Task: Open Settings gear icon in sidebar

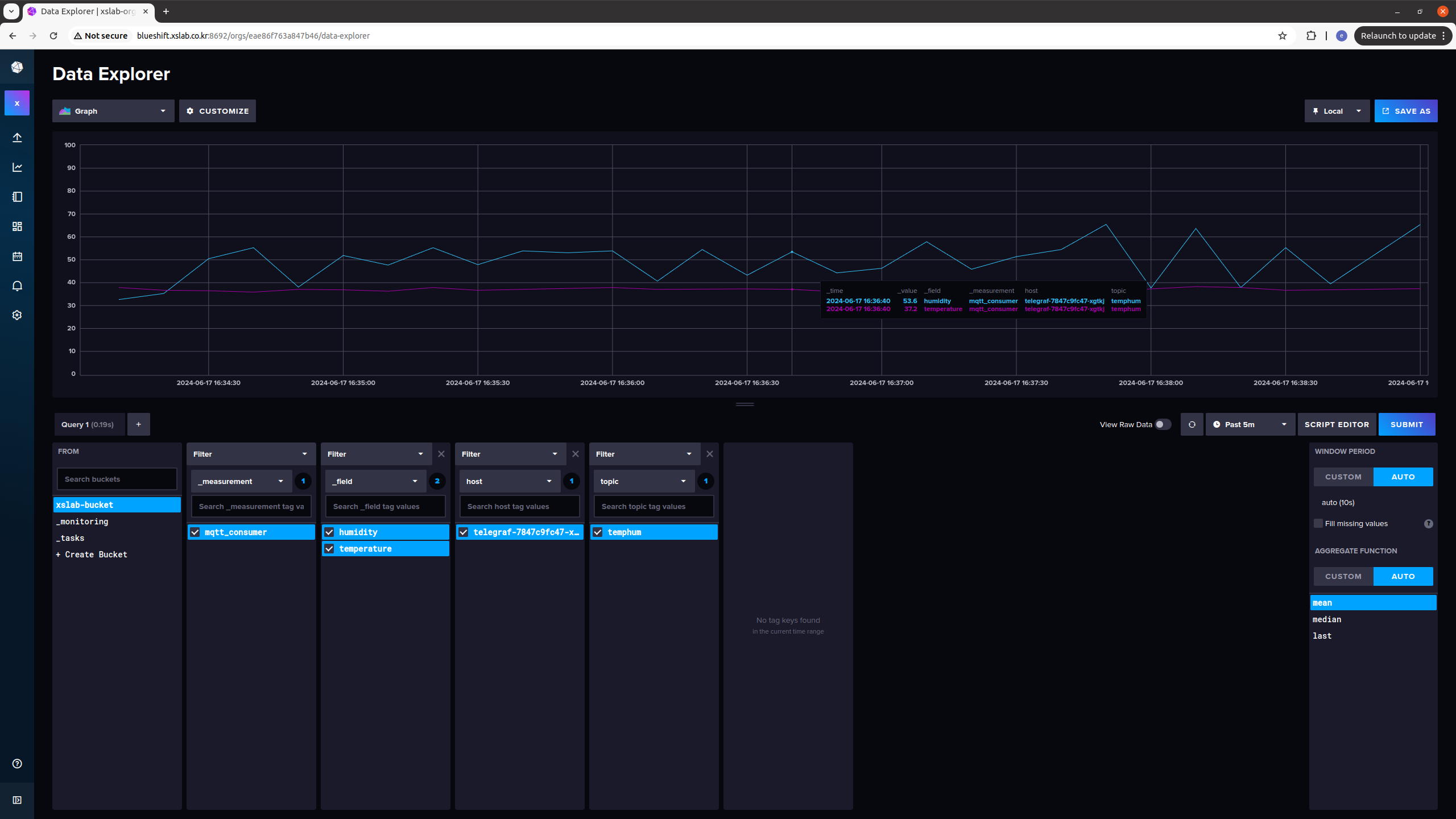Action: tap(17, 315)
